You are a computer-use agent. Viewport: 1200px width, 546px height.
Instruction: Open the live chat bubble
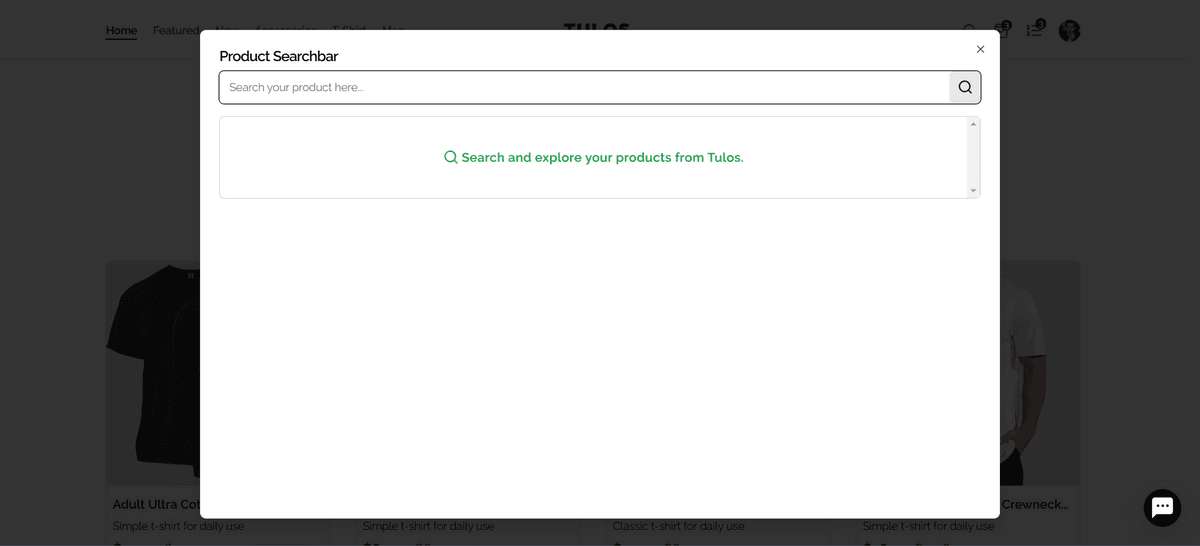[1161, 507]
